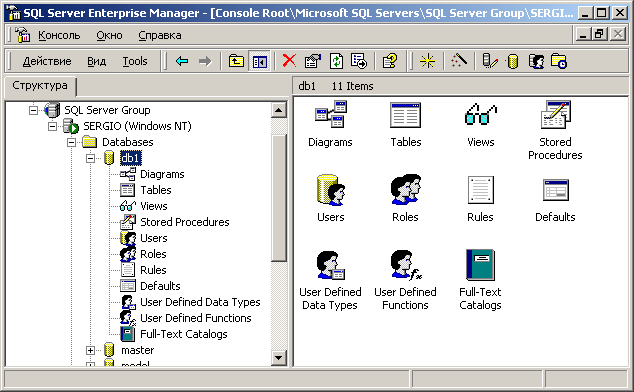Select Stored Procedures in the tree

point(184,222)
